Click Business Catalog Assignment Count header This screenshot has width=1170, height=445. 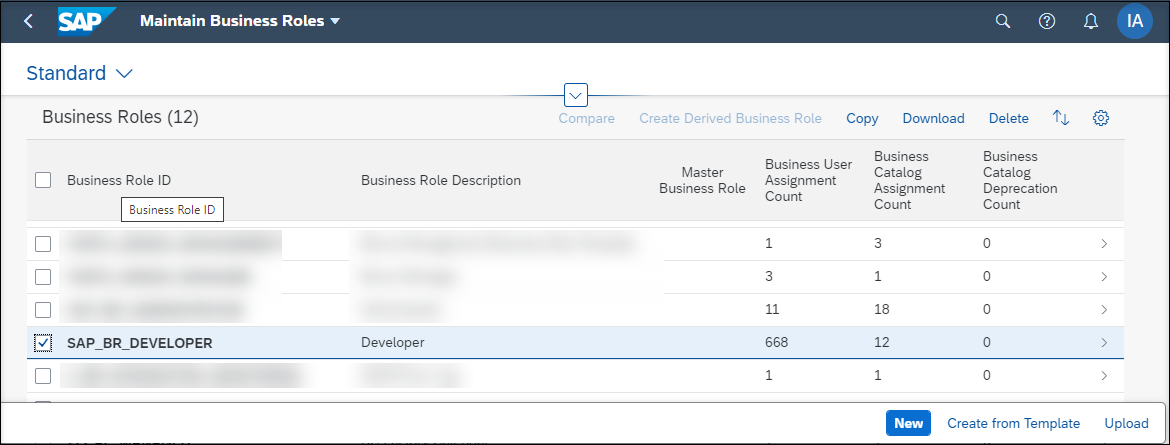pyautogui.click(x=911, y=180)
